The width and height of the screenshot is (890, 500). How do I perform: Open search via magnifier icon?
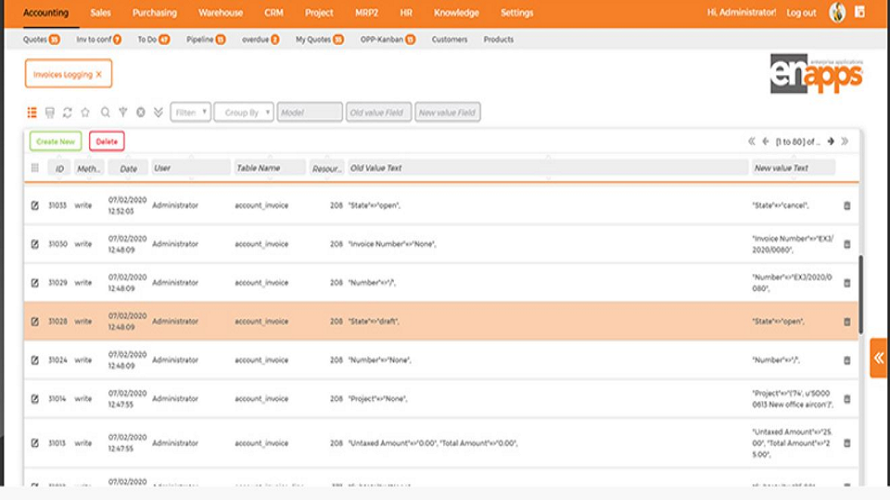tap(105, 112)
